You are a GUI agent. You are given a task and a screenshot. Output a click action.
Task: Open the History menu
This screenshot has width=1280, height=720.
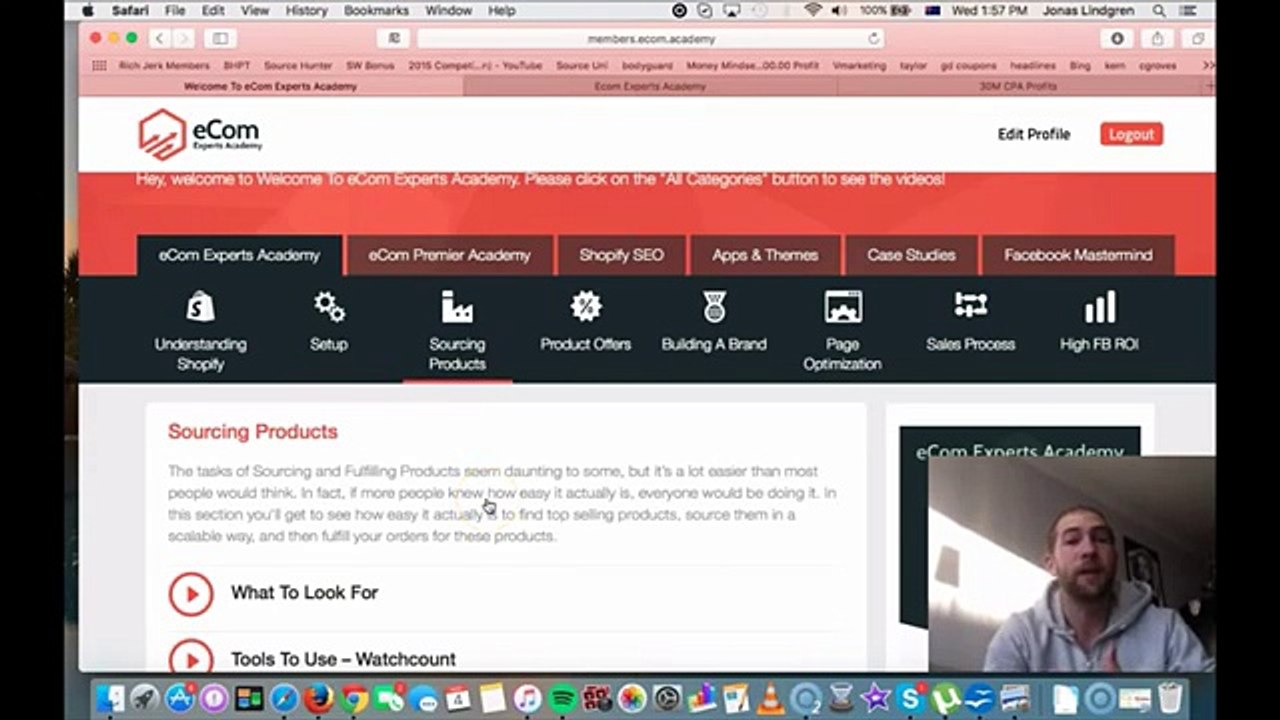click(306, 10)
